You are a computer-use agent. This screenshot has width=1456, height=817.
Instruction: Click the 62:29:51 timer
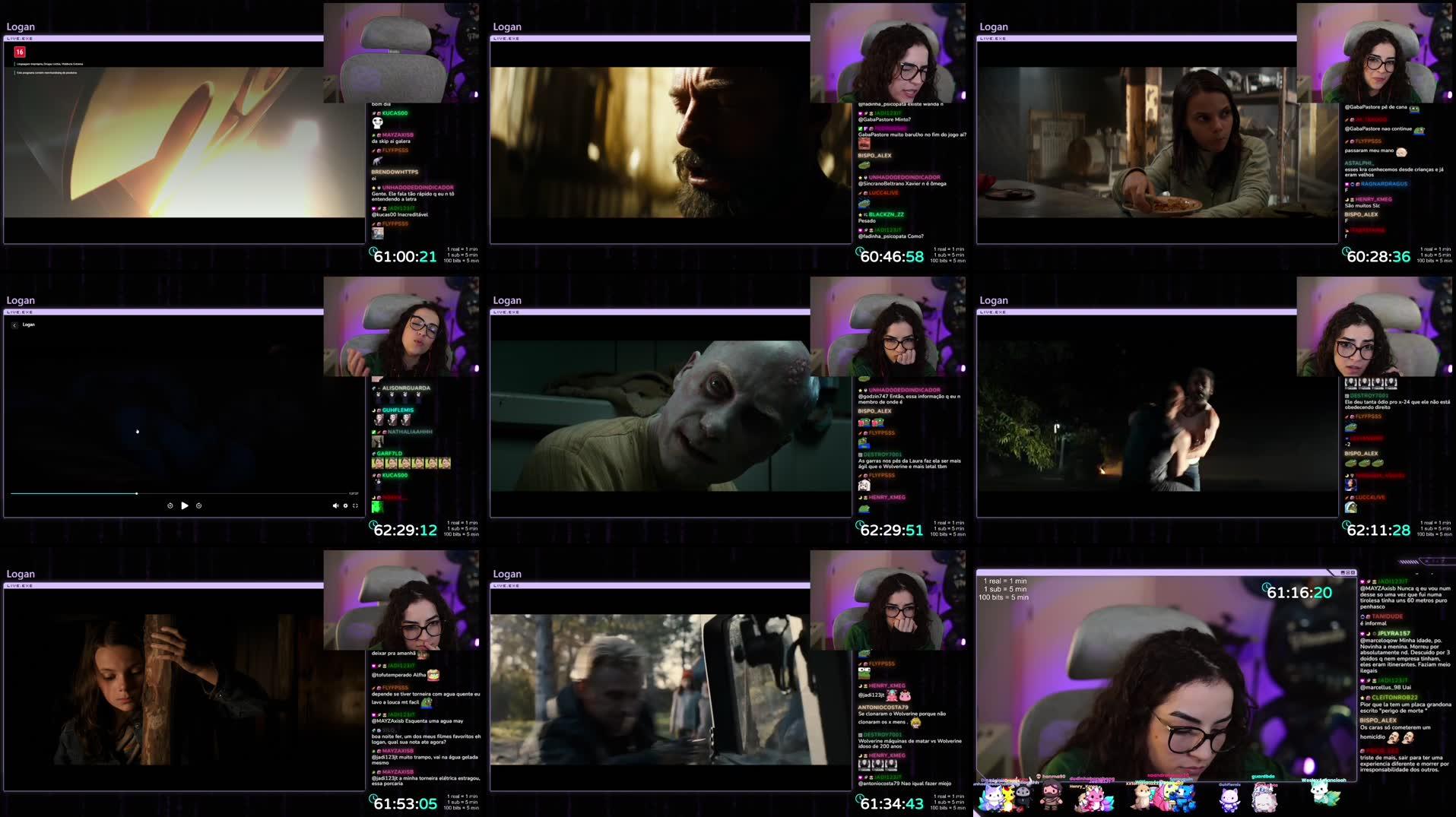point(892,530)
